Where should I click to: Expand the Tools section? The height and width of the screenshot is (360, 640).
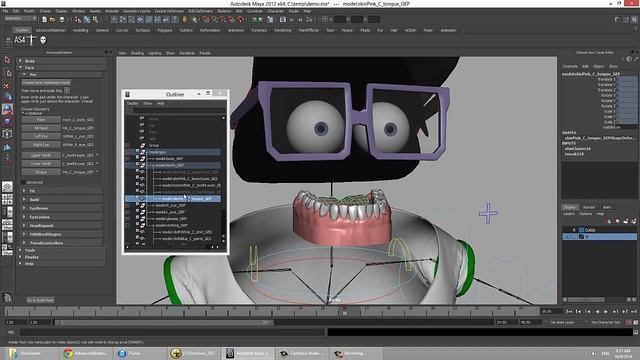pos(20,250)
